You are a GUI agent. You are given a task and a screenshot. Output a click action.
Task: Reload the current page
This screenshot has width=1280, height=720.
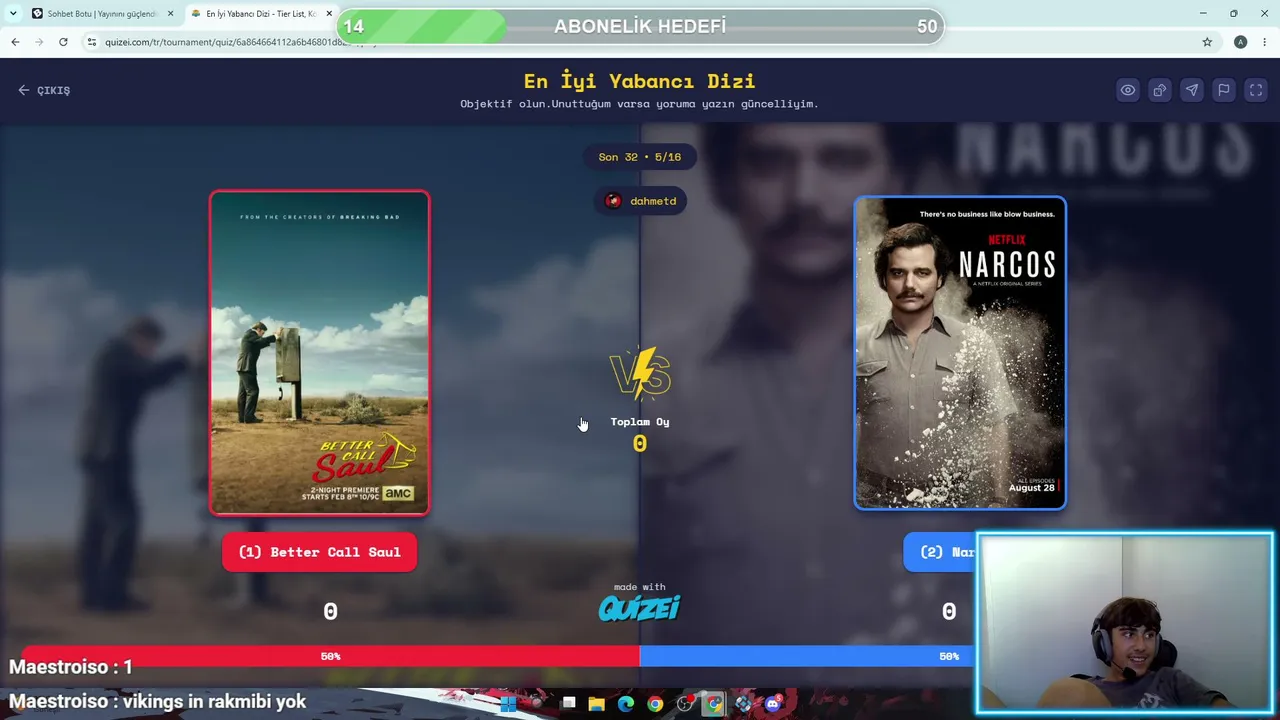pyautogui.click(x=63, y=42)
